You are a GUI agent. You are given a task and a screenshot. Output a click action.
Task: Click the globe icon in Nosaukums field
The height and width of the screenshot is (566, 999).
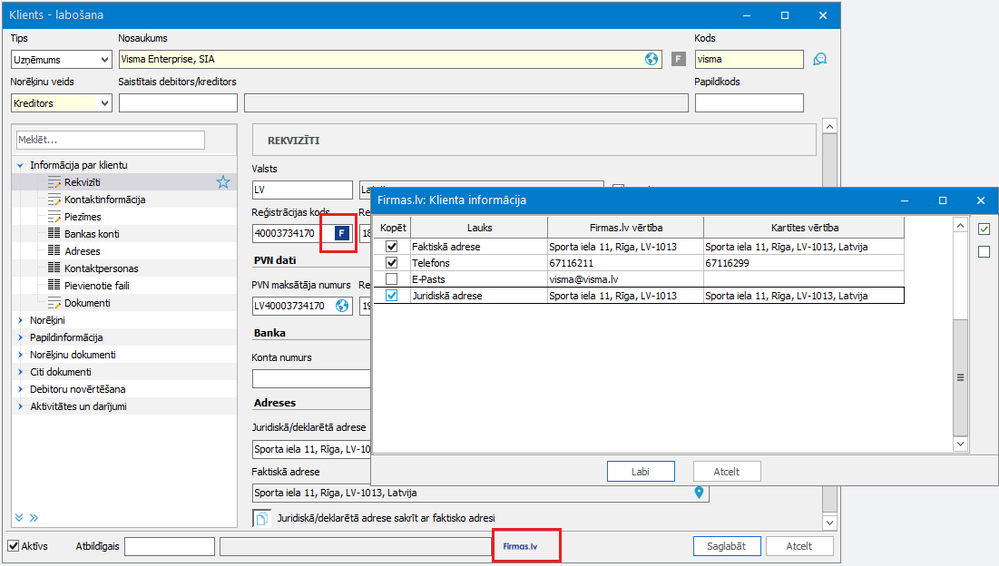[x=651, y=59]
